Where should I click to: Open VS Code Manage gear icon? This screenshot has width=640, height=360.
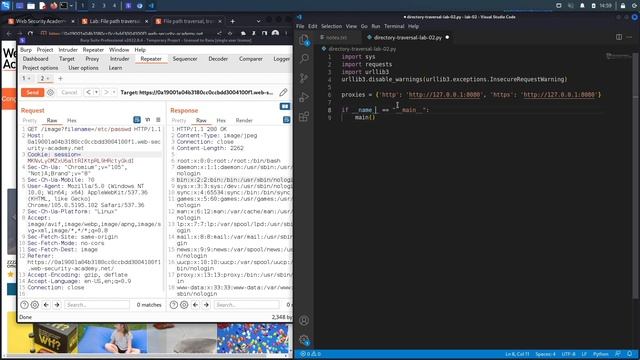(304, 340)
